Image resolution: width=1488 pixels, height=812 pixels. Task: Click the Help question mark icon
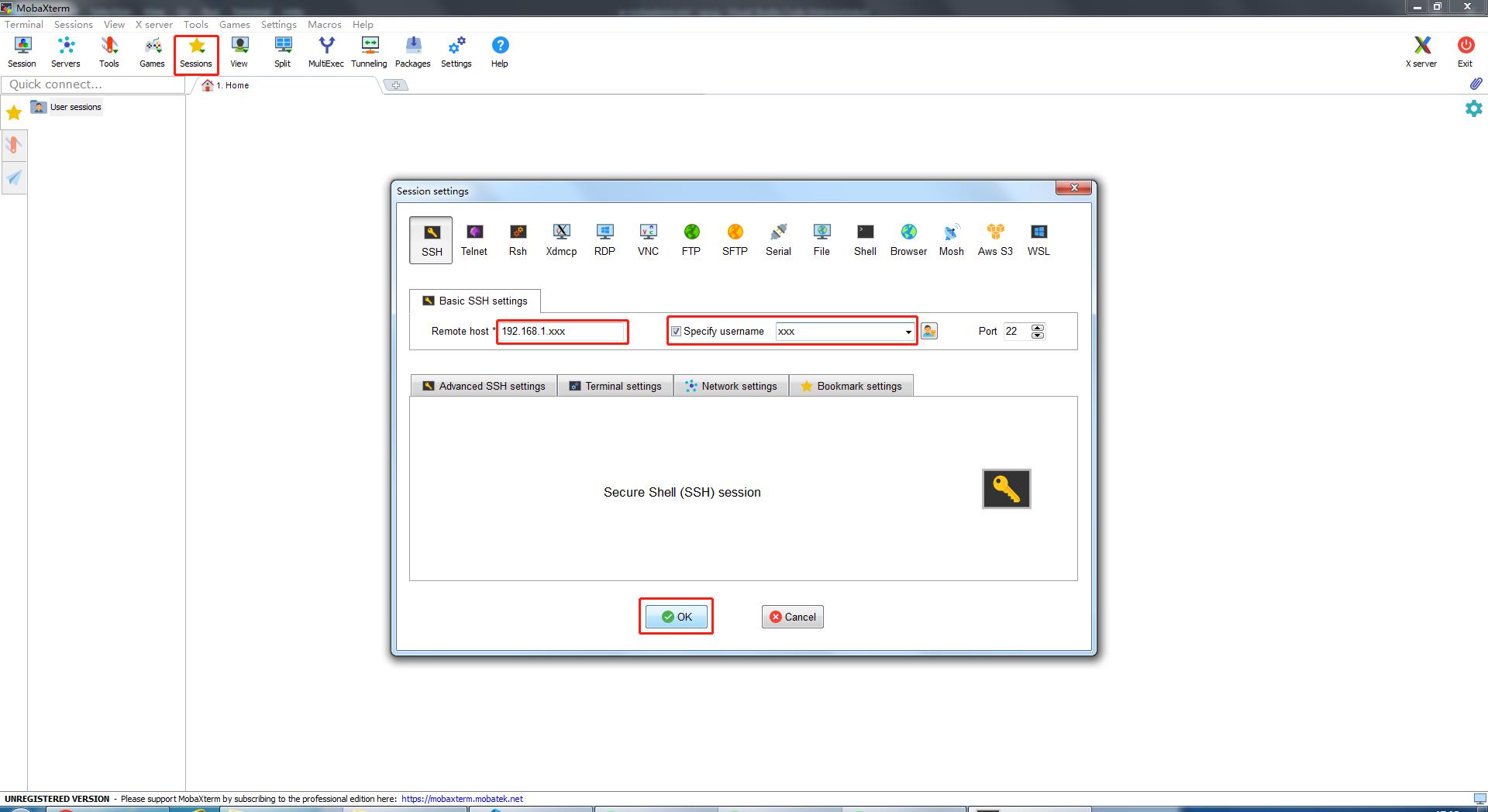pyautogui.click(x=500, y=53)
